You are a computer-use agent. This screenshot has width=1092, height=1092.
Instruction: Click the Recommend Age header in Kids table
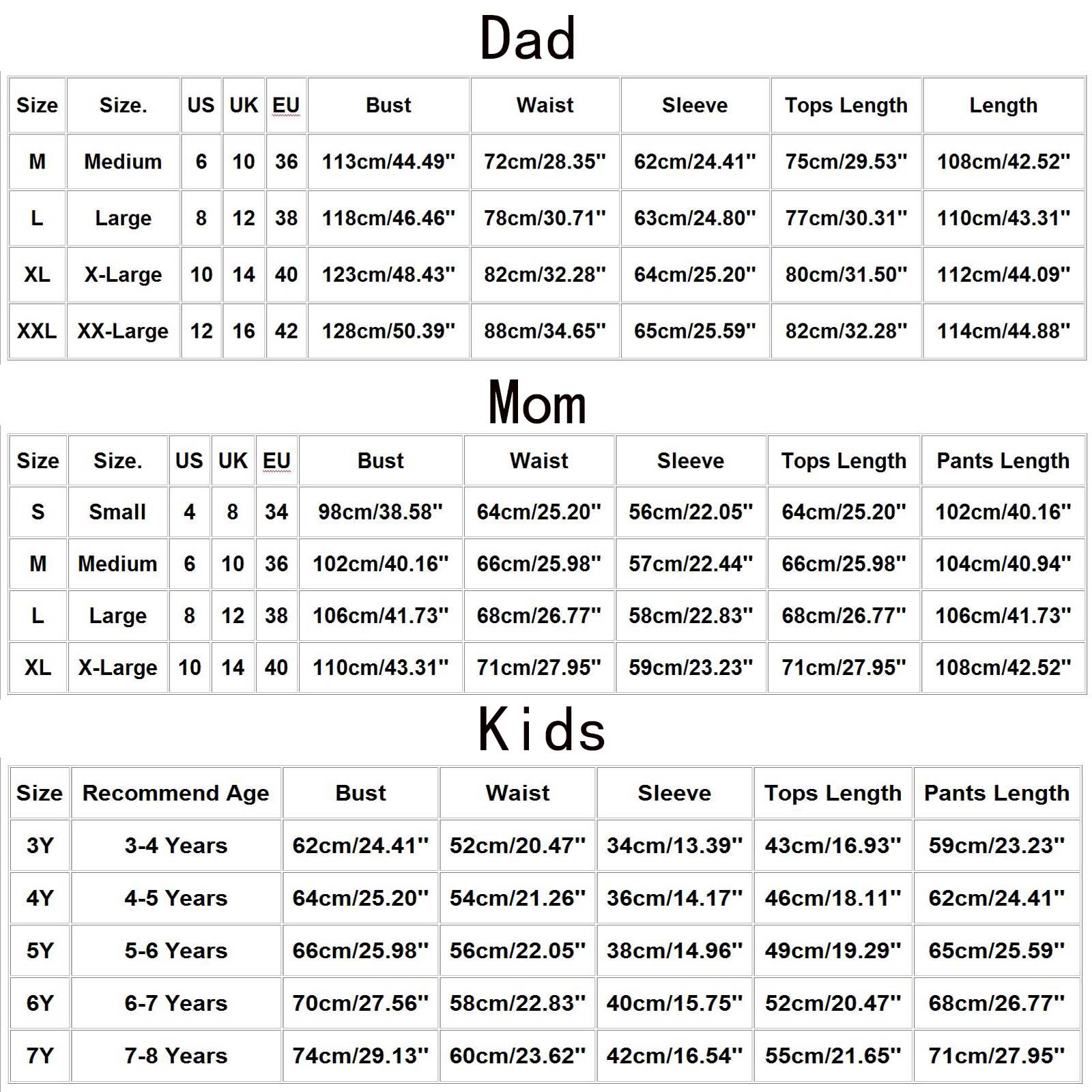click(175, 793)
